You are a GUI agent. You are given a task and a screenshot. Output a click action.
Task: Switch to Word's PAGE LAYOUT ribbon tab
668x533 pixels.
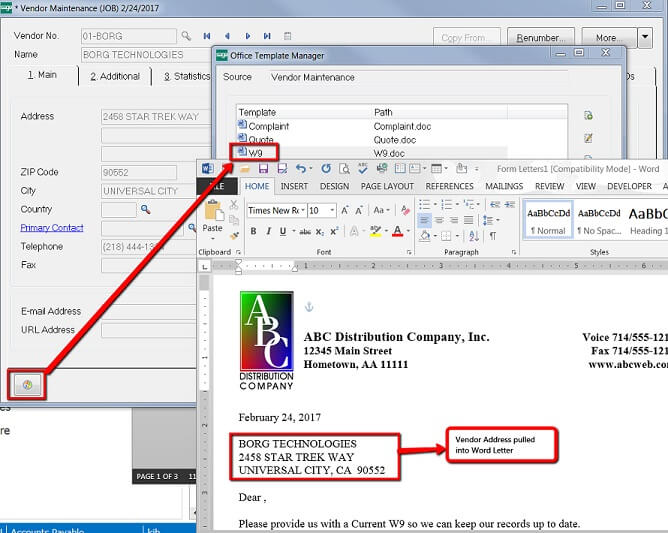coord(387,186)
